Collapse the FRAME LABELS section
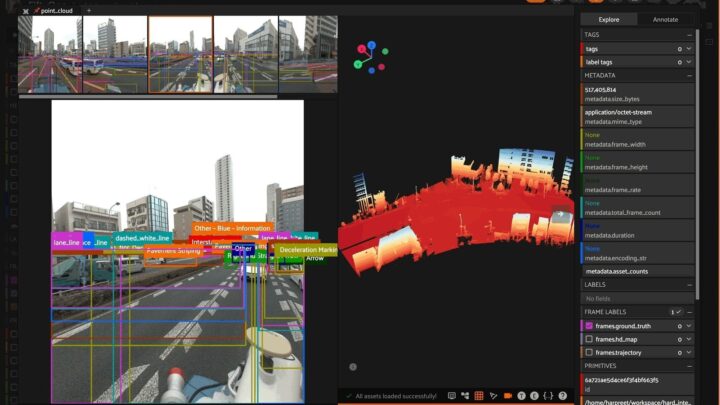This screenshot has height=405, width=720. (689, 312)
